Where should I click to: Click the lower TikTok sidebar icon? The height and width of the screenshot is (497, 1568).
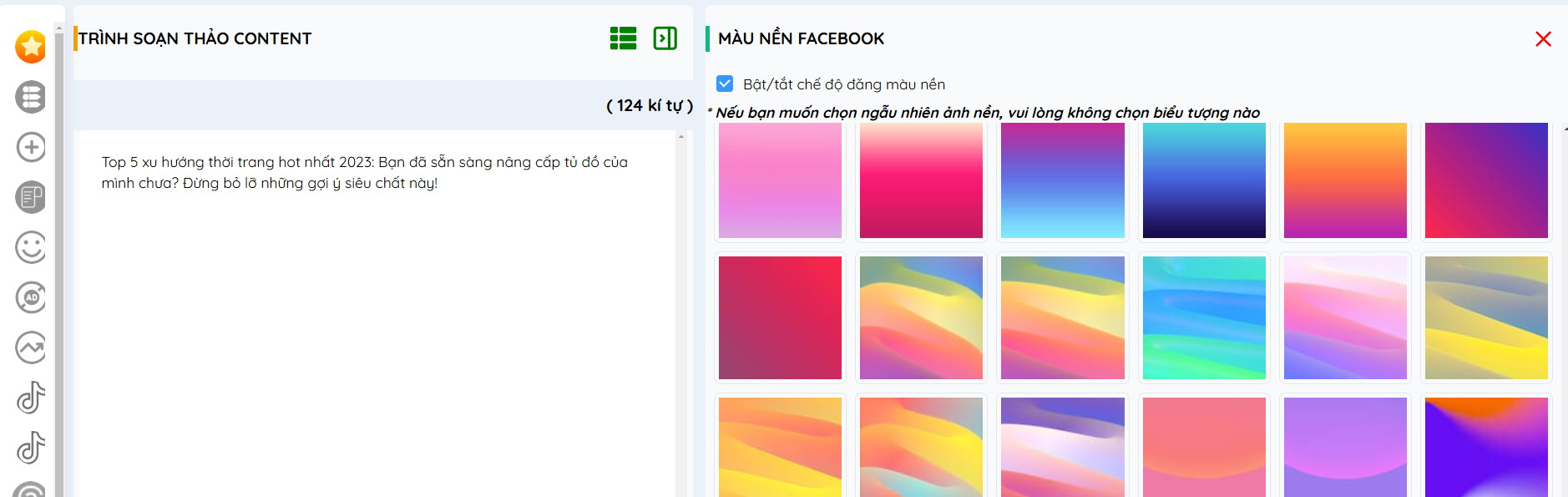tap(31, 448)
